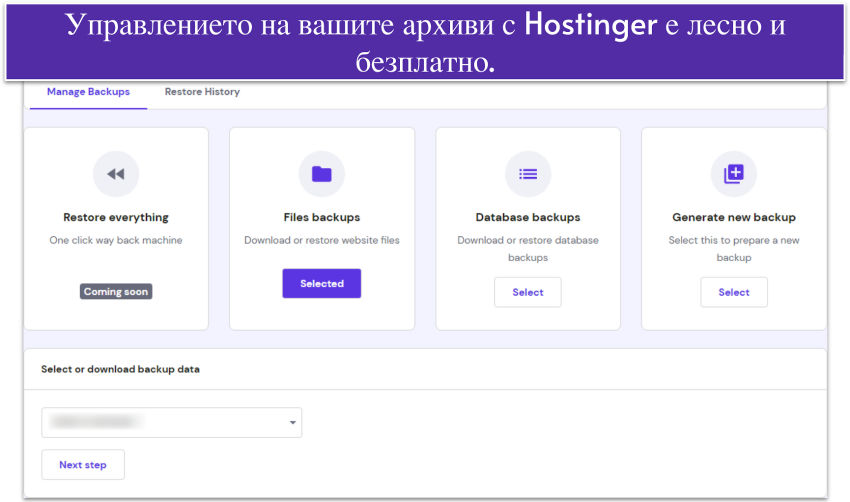This screenshot has width=850, height=502.
Task: Click the Files backups card title
Action: tap(321, 217)
